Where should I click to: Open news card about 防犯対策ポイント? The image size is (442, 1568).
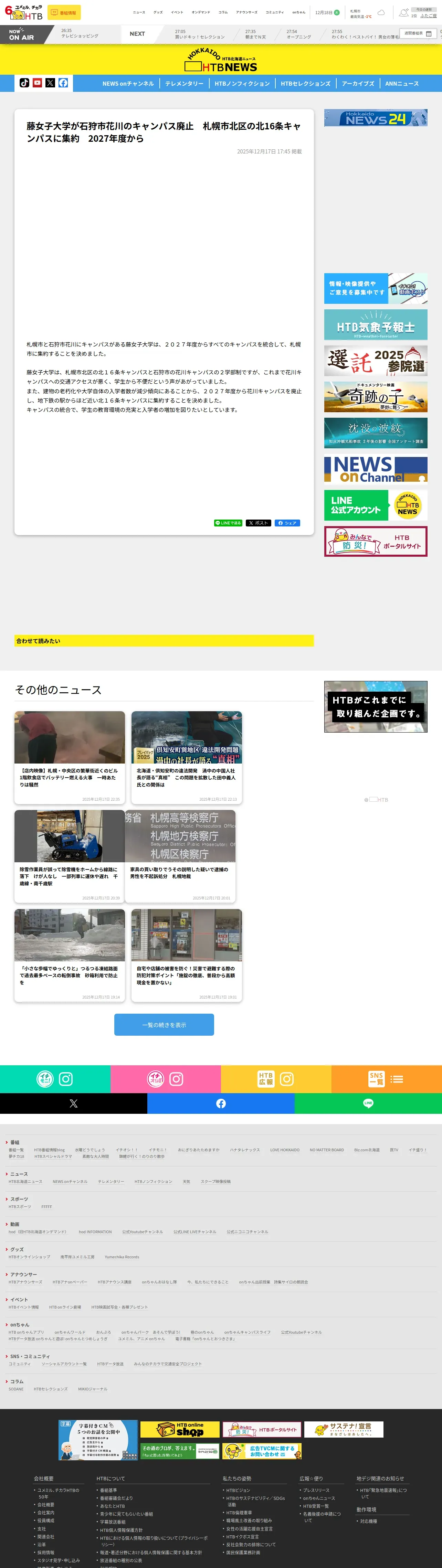(x=186, y=956)
